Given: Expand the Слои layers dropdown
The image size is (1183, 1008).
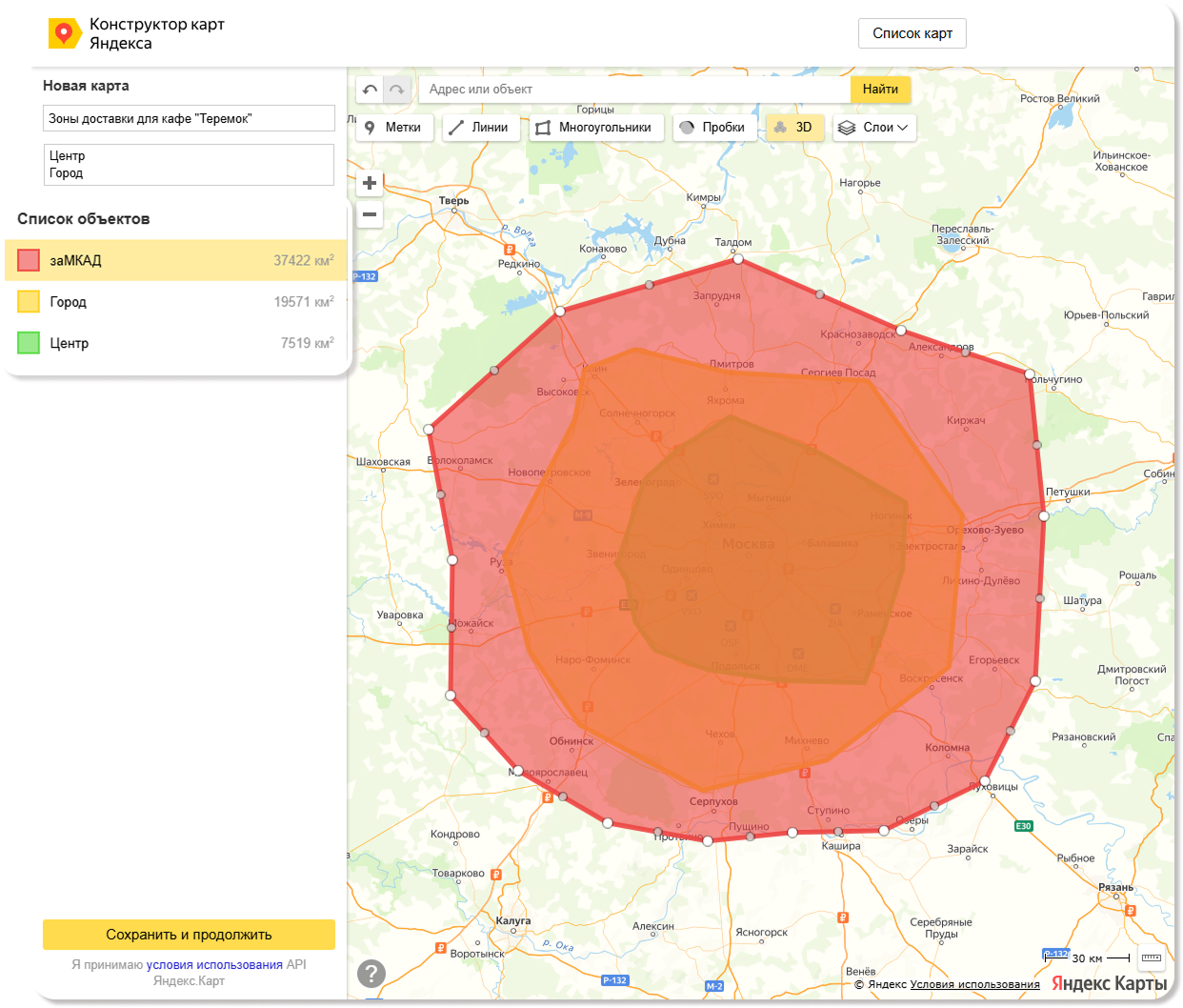Looking at the screenshot, I should (x=874, y=128).
